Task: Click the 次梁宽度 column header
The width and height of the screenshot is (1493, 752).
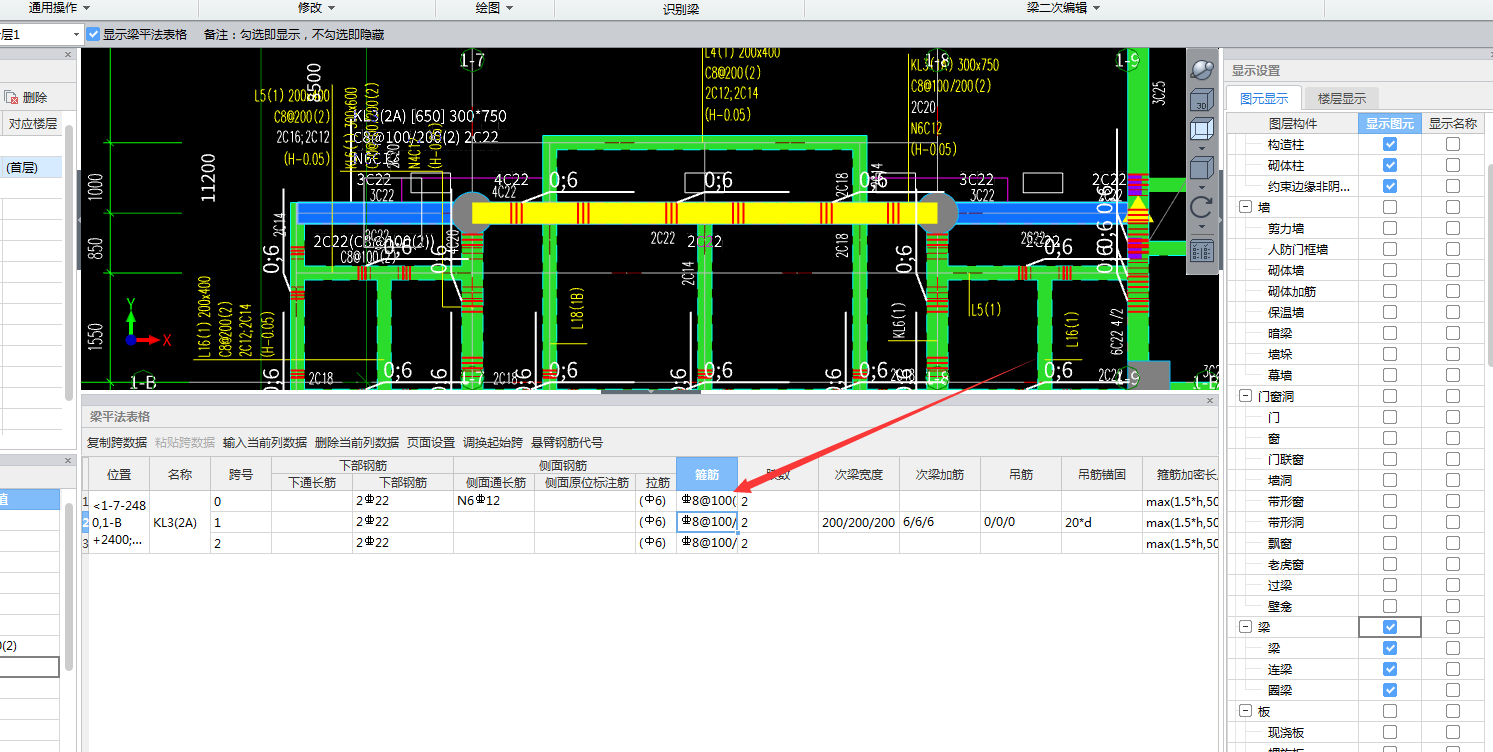Action: (x=859, y=474)
